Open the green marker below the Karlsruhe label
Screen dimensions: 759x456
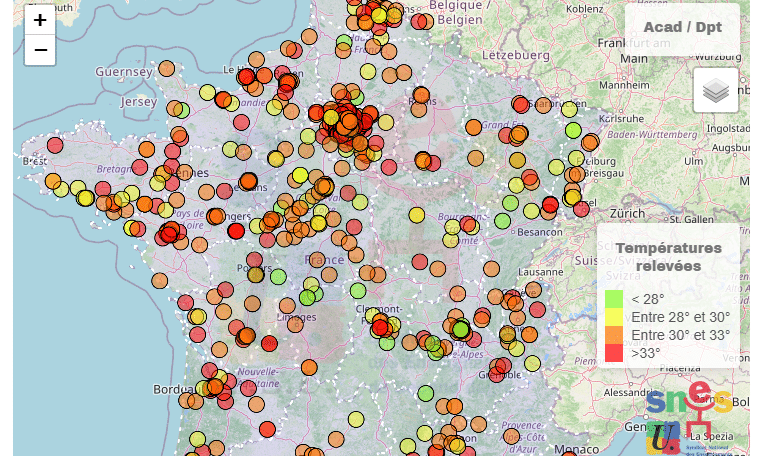click(x=573, y=130)
